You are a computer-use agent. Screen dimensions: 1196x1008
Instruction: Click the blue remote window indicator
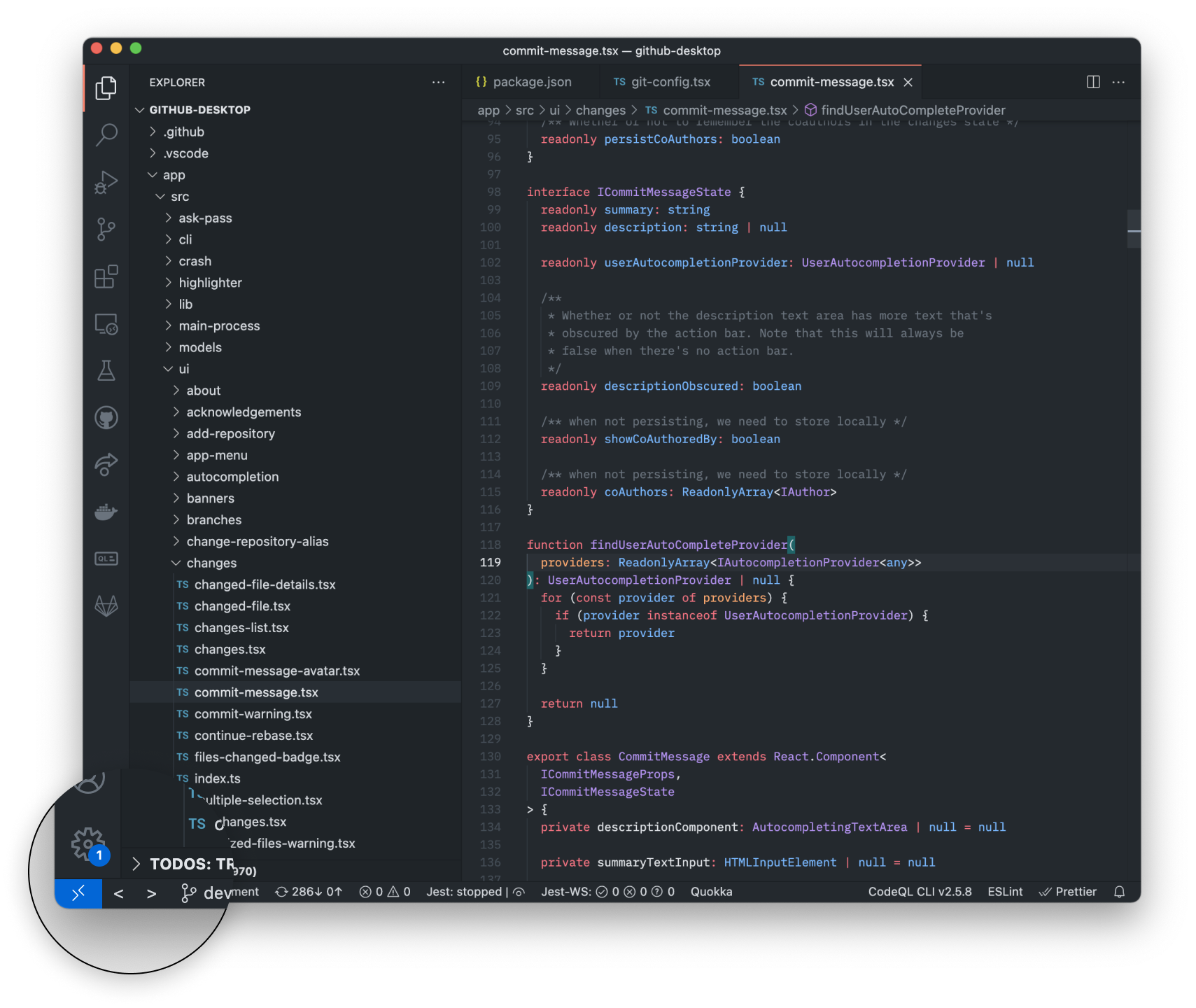78,893
